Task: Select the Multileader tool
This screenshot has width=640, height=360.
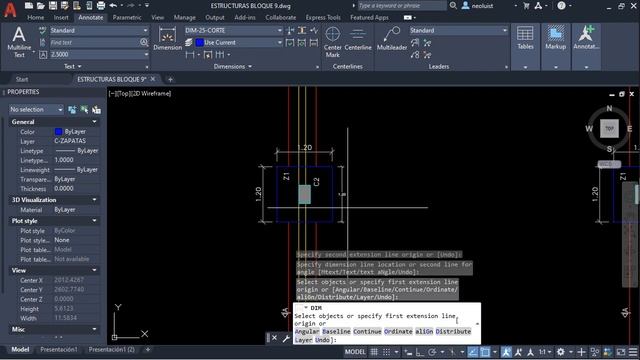Action: click(392, 38)
